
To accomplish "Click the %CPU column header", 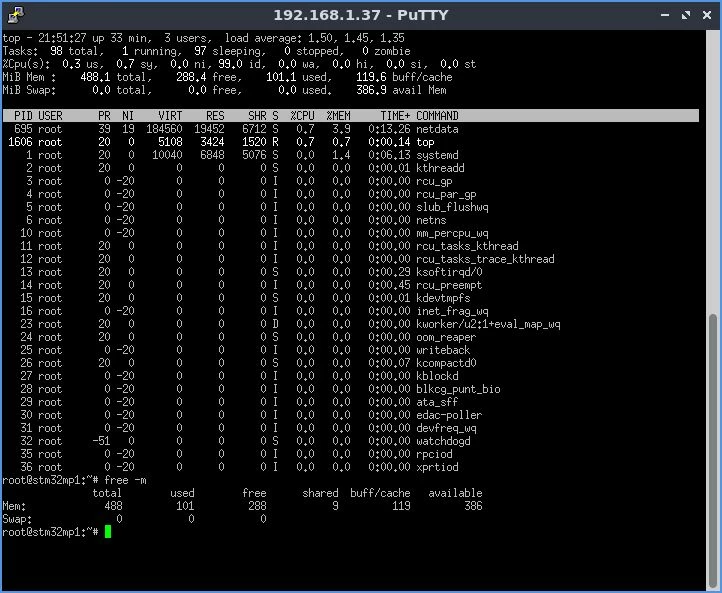I will click(303, 116).
